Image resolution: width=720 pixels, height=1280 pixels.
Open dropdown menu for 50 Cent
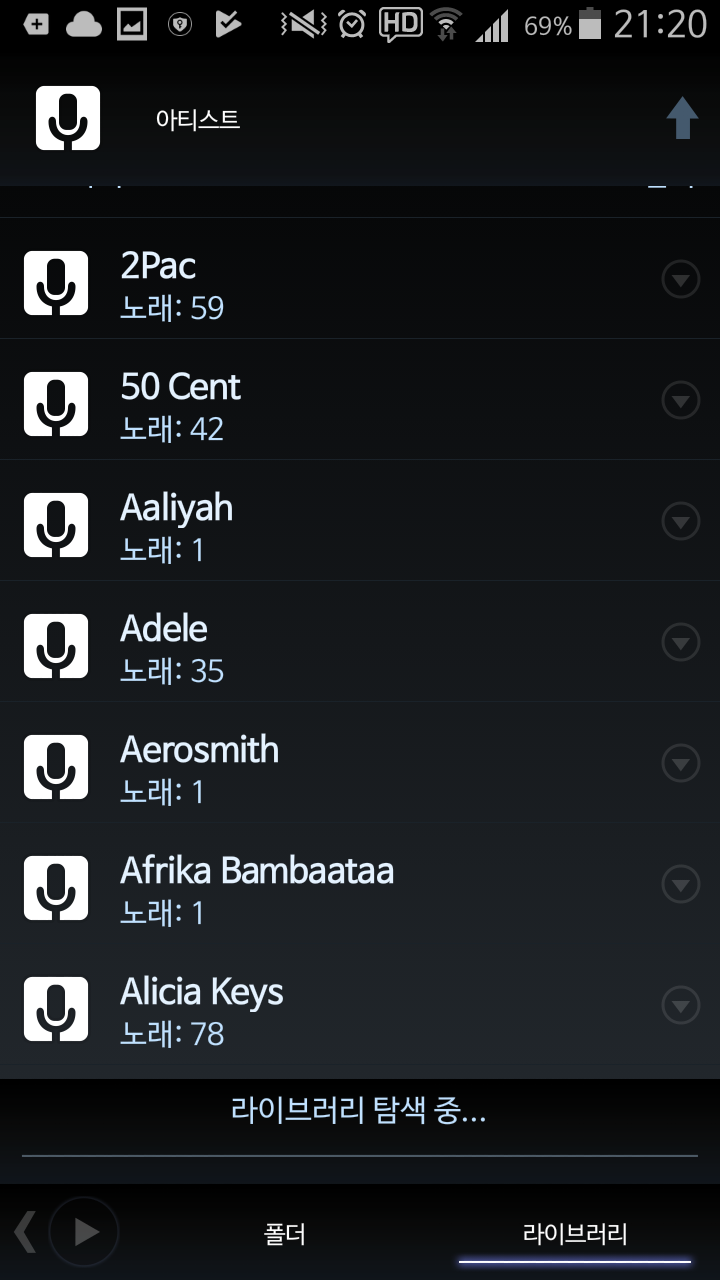coord(681,402)
